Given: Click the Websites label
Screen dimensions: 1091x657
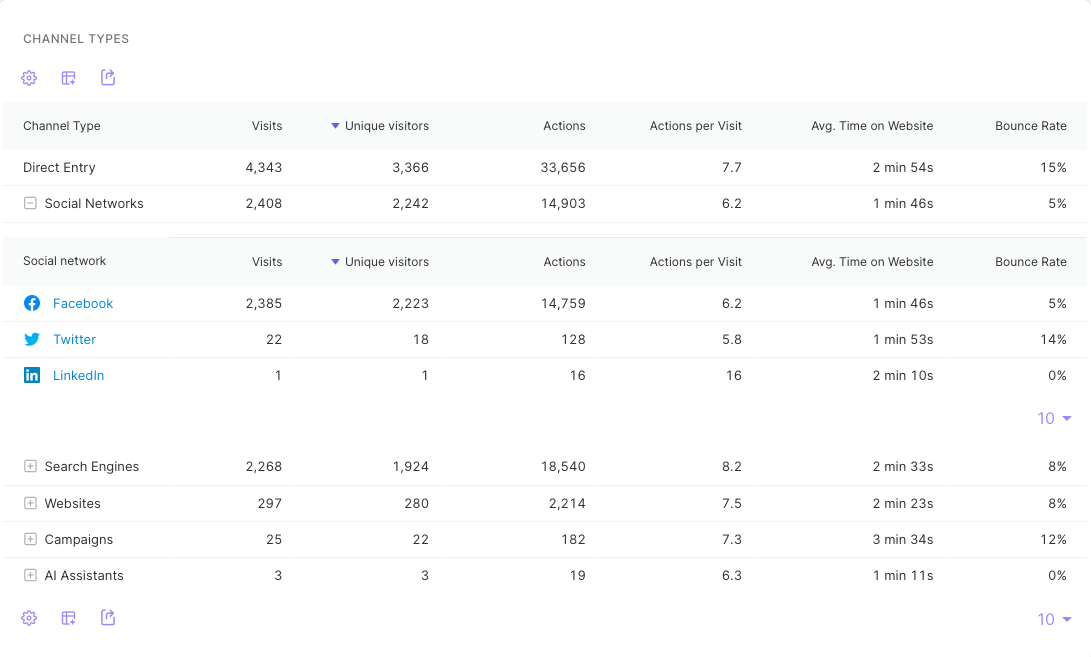Looking at the screenshot, I should [x=72, y=503].
